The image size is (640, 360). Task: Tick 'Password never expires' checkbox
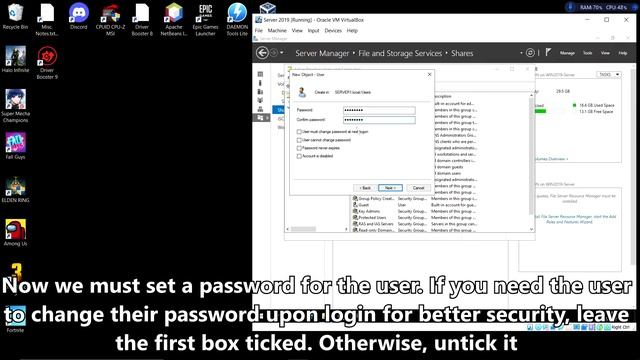coord(299,148)
